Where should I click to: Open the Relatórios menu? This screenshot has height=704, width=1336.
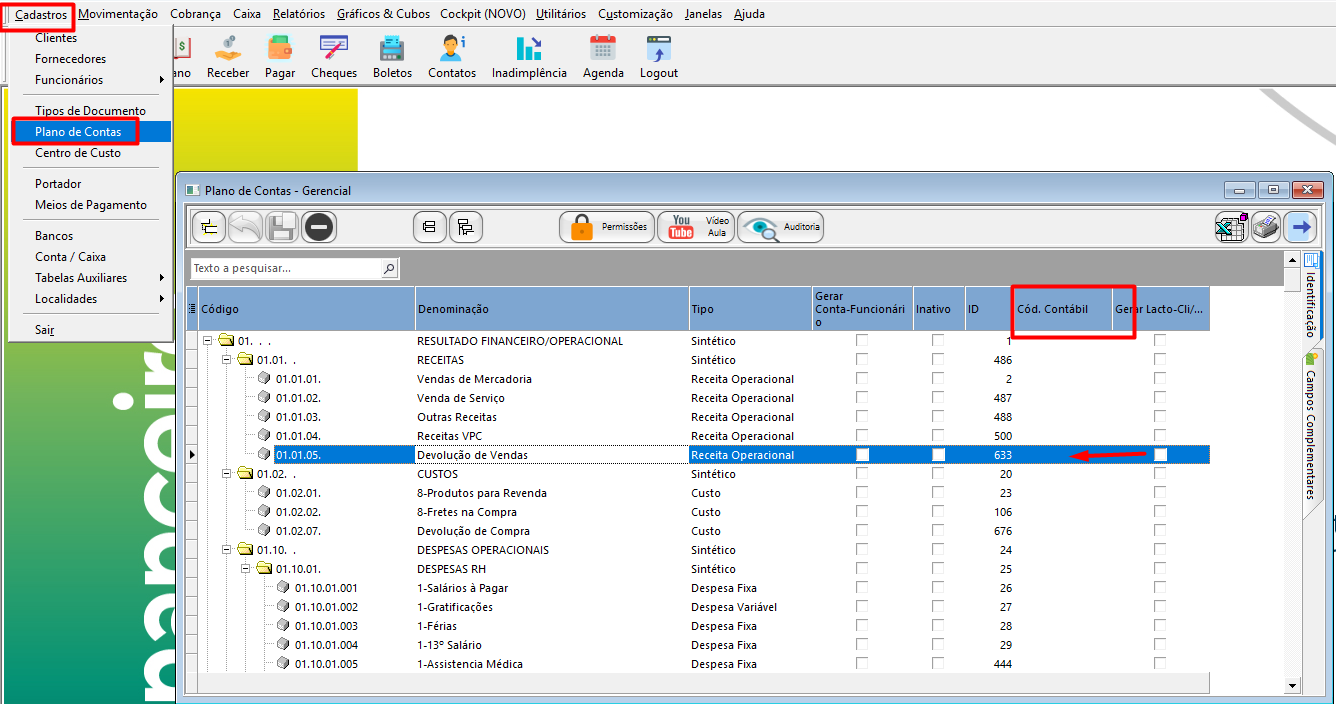pyautogui.click(x=299, y=14)
